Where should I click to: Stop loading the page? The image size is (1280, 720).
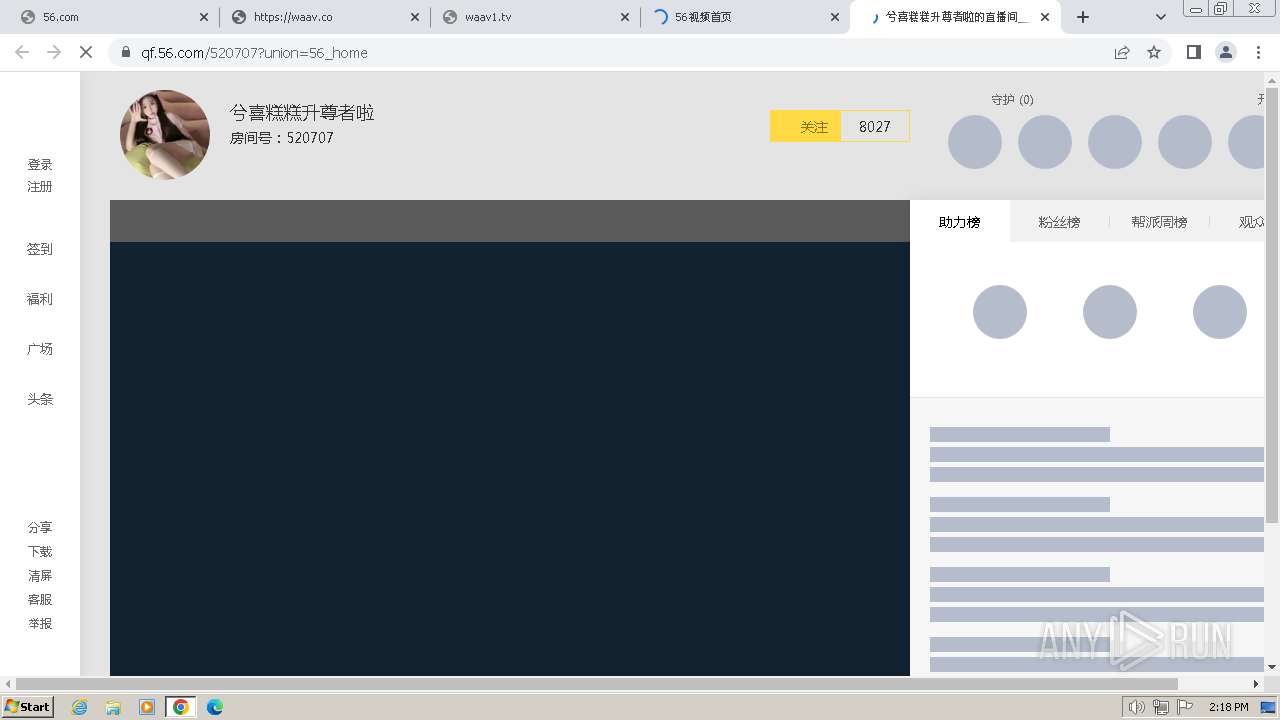click(x=86, y=52)
